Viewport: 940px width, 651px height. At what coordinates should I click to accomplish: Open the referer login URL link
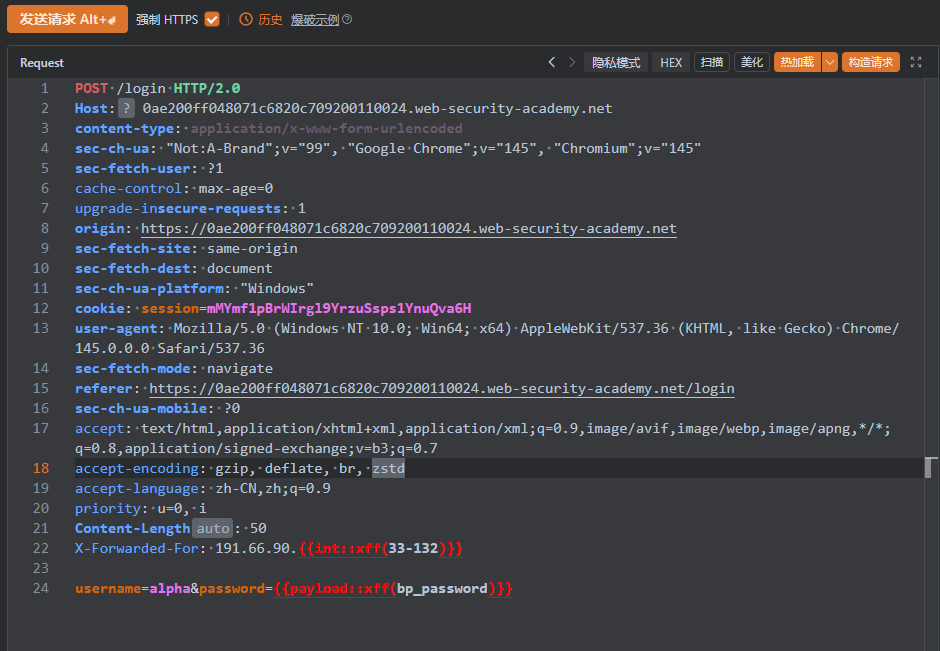(441, 388)
